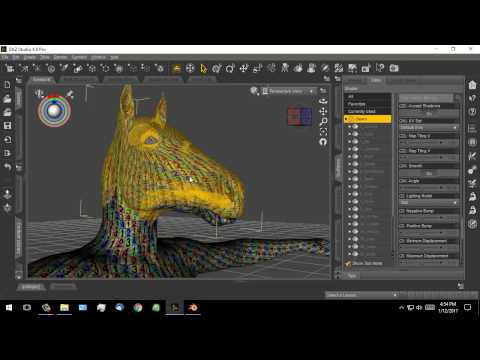Zoom the view with the magnifier viewport icon
Viewport: 480px width, 360px height.
pyautogui.click(x=323, y=121)
